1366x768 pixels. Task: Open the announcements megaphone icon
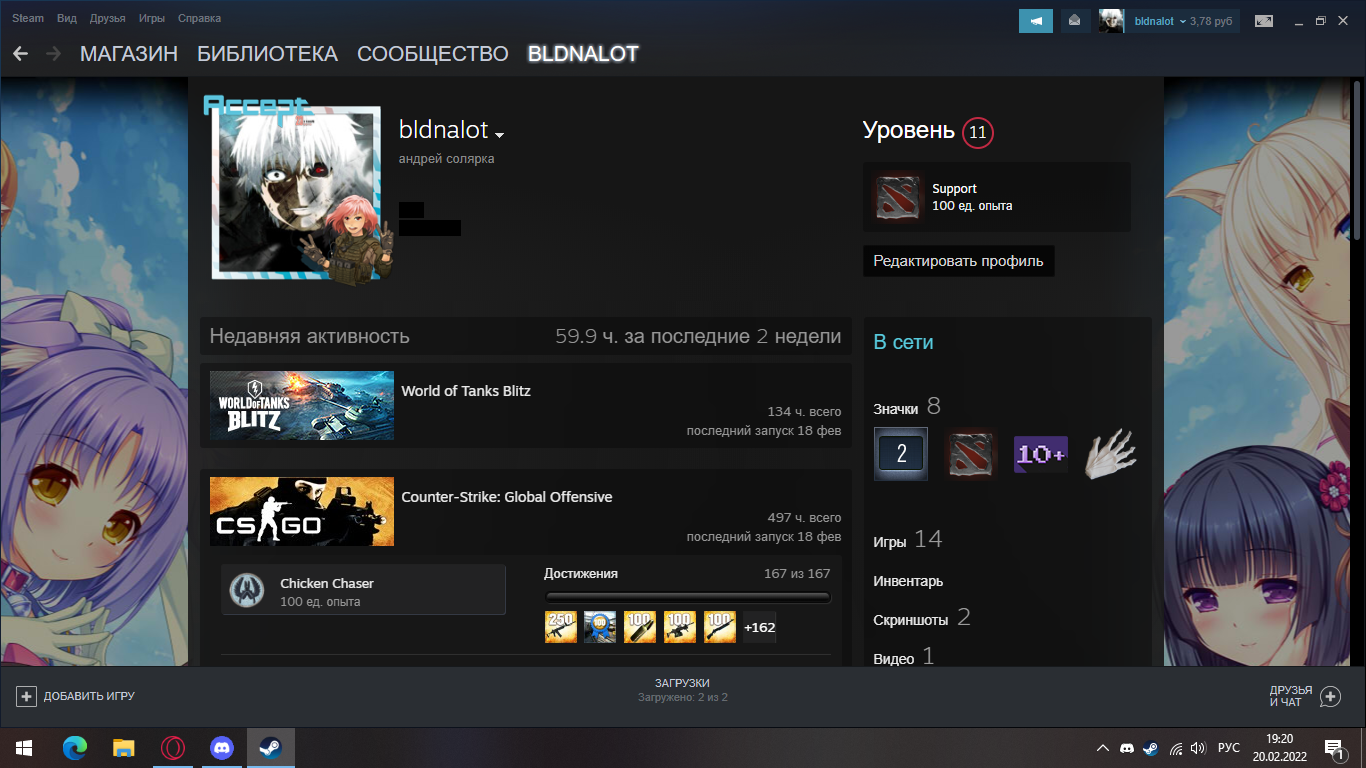point(1036,20)
